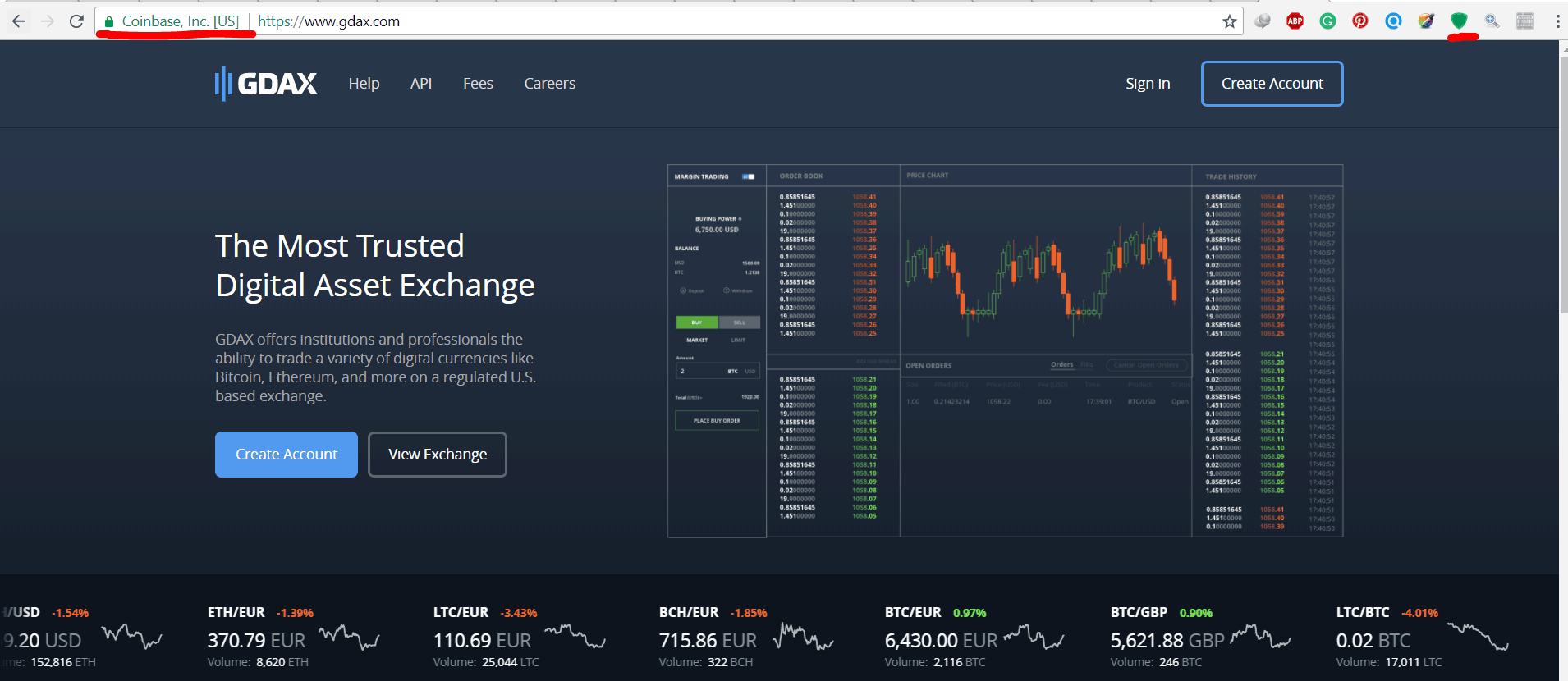Click 'The Most Trusted Digital Asset Exchange' heading
1568x681 pixels.
point(375,265)
